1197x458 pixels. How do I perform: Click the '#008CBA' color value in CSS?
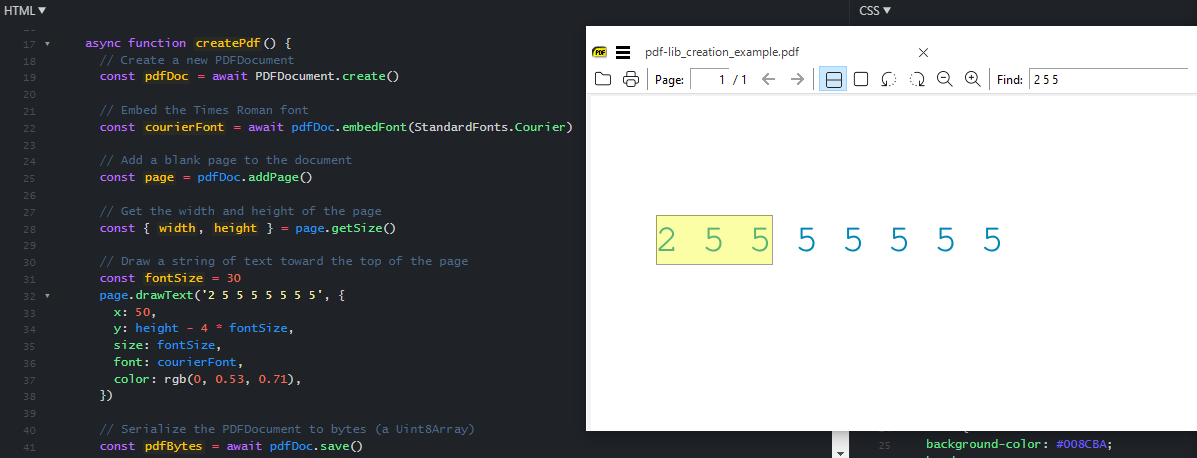1084,444
